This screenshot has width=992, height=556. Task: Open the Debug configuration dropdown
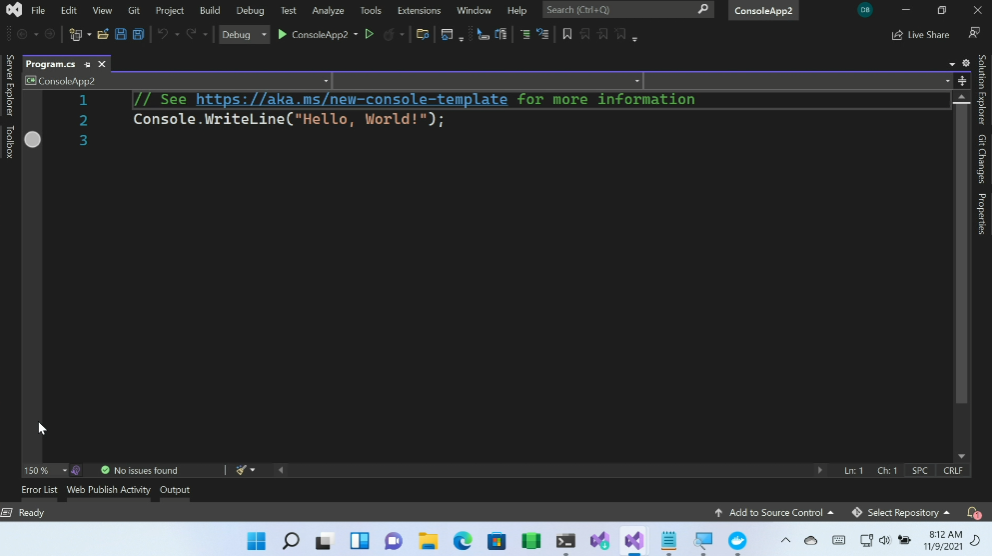coord(244,34)
